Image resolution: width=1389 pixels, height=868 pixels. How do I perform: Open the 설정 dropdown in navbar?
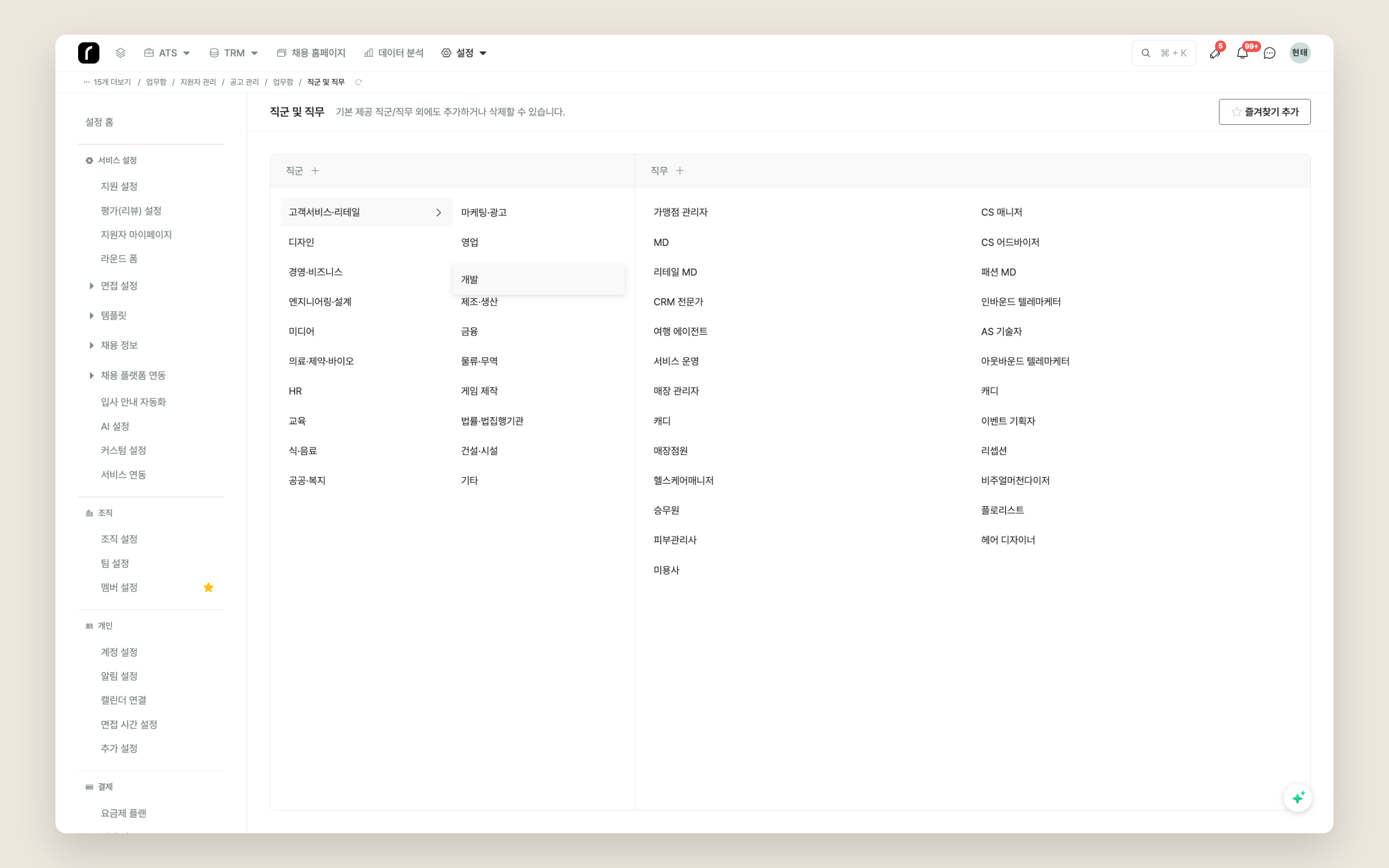pos(464,53)
